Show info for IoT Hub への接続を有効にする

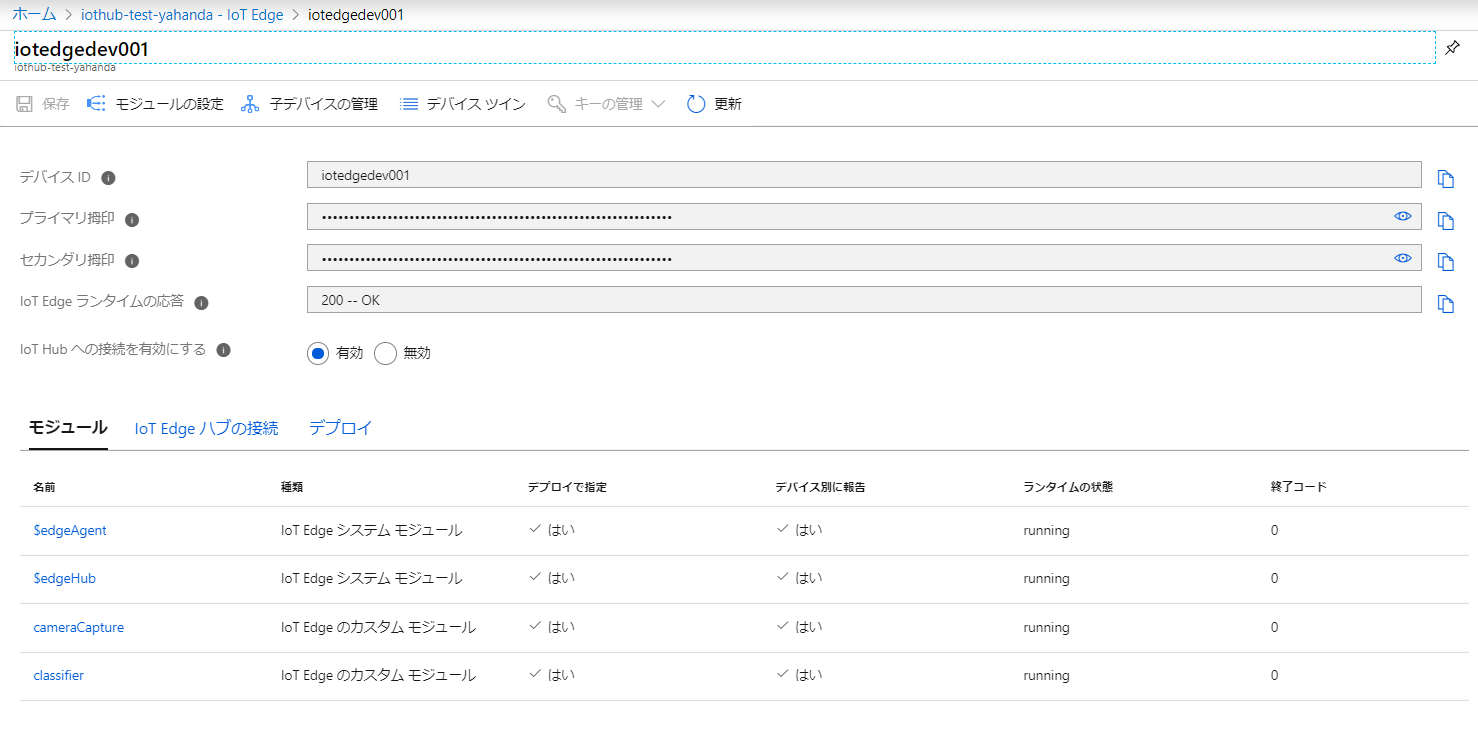[224, 350]
